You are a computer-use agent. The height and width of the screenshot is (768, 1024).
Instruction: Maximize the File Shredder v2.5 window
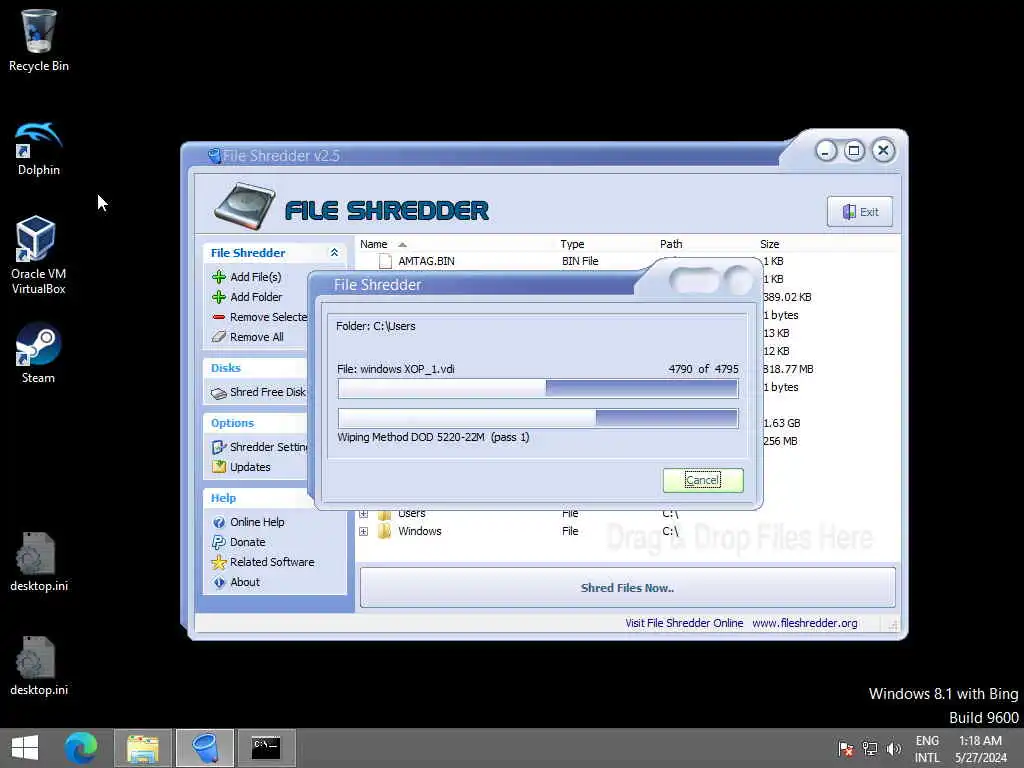click(x=854, y=152)
